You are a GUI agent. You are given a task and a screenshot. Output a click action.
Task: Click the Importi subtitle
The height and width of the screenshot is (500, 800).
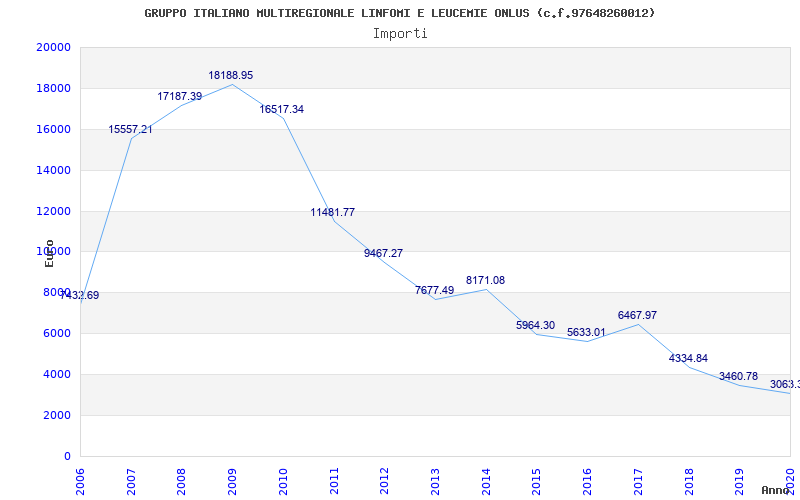(400, 34)
